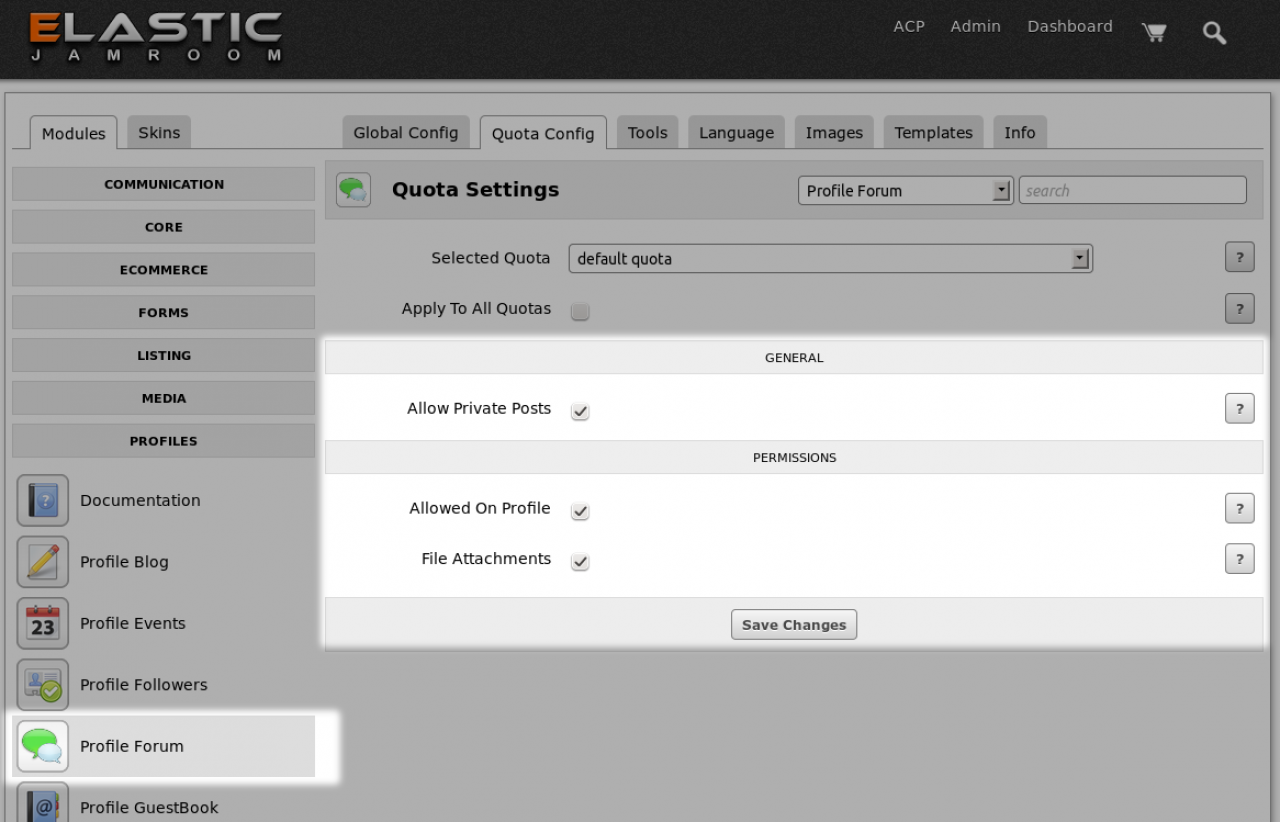
Task: Open the Profile Events calendar icon
Action: tap(43, 623)
